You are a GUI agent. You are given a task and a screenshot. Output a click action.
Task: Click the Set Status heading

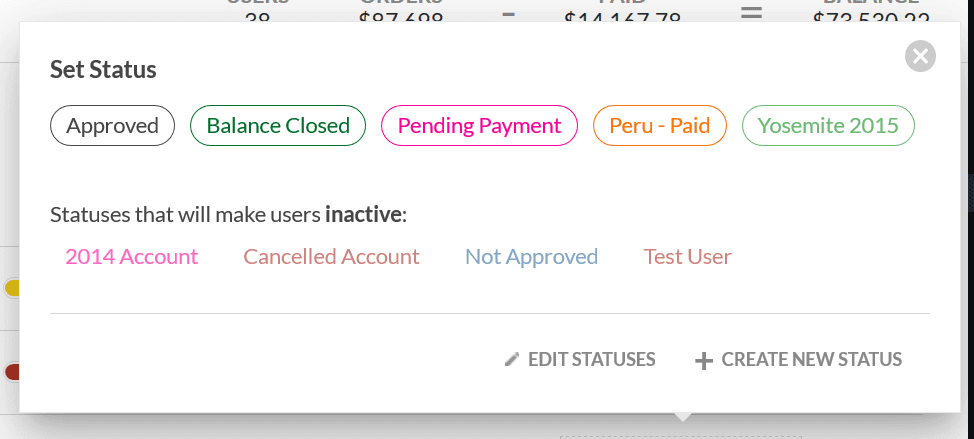click(104, 71)
